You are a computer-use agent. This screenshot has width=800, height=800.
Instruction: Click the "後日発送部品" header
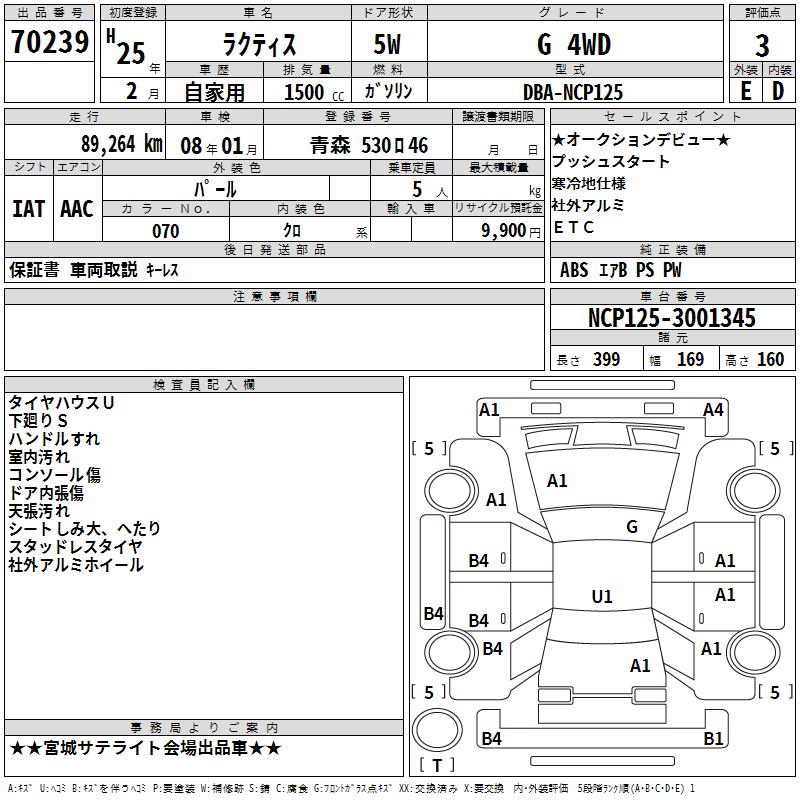274,249
